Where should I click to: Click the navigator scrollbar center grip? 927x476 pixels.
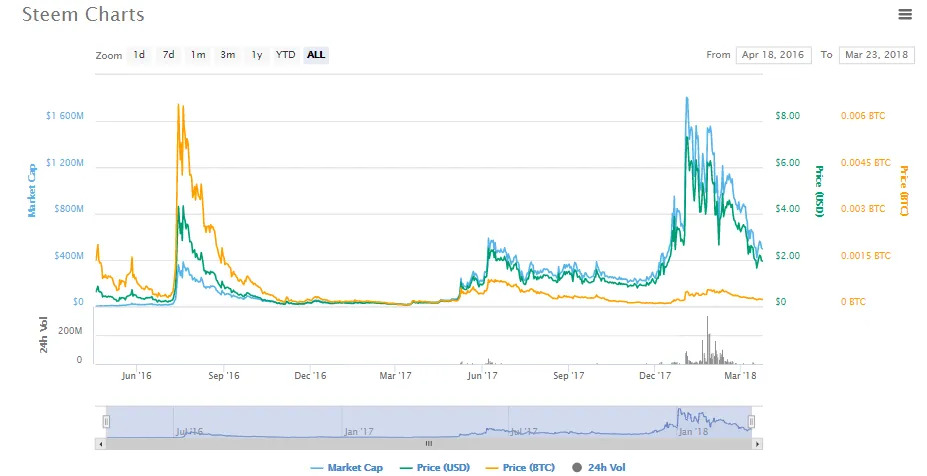(x=429, y=443)
